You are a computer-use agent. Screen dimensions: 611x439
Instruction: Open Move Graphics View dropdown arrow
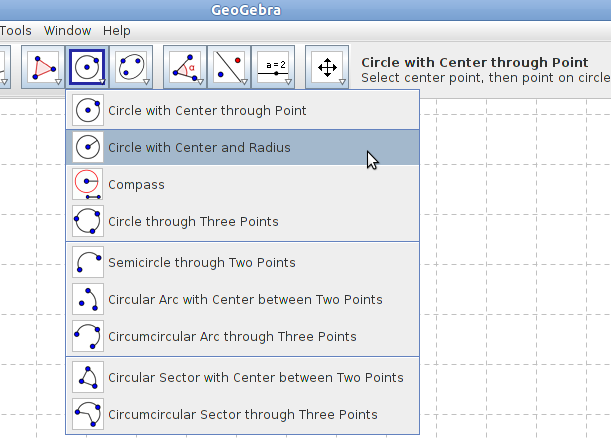342,81
